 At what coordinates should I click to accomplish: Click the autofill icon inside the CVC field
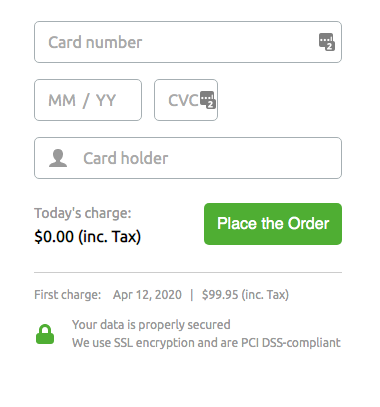pyautogui.click(x=208, y=100)
